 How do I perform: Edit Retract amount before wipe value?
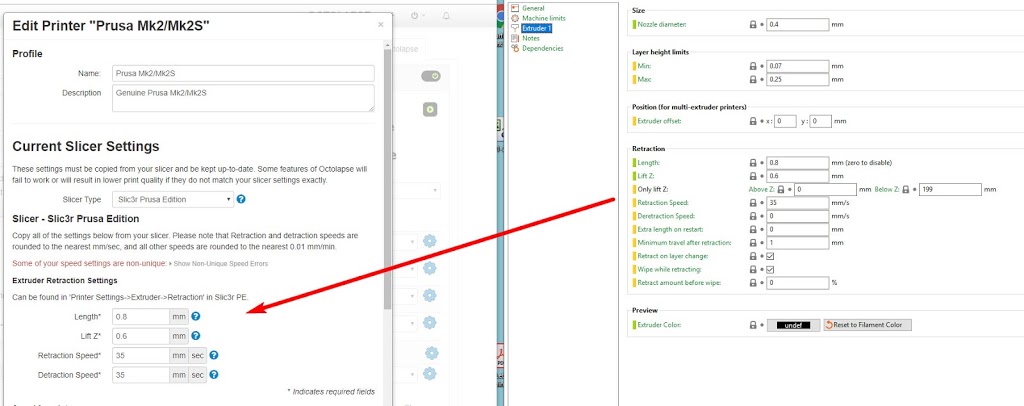[797, 283]
